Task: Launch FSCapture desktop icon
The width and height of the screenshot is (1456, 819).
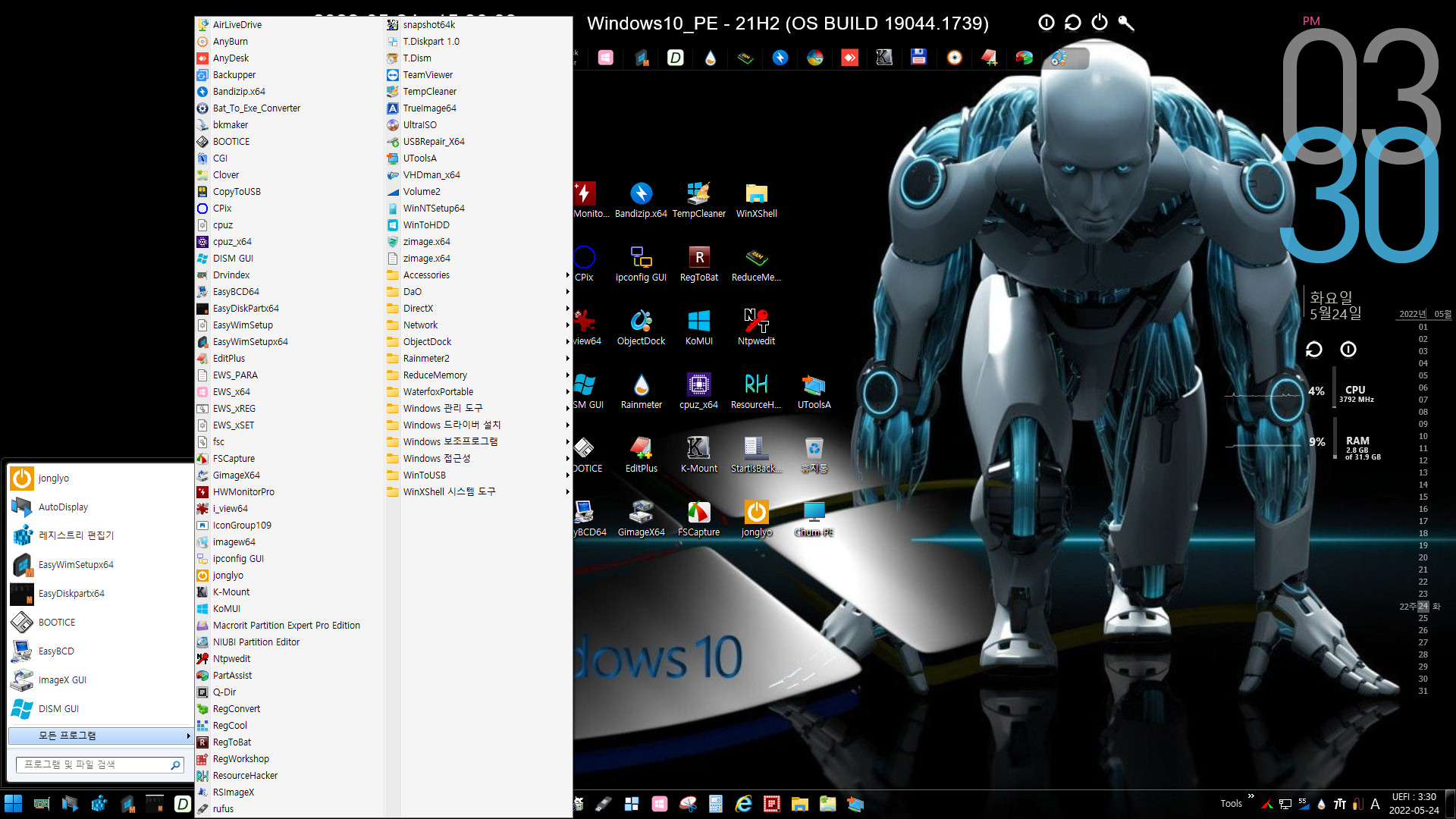Action: point(698,518)
